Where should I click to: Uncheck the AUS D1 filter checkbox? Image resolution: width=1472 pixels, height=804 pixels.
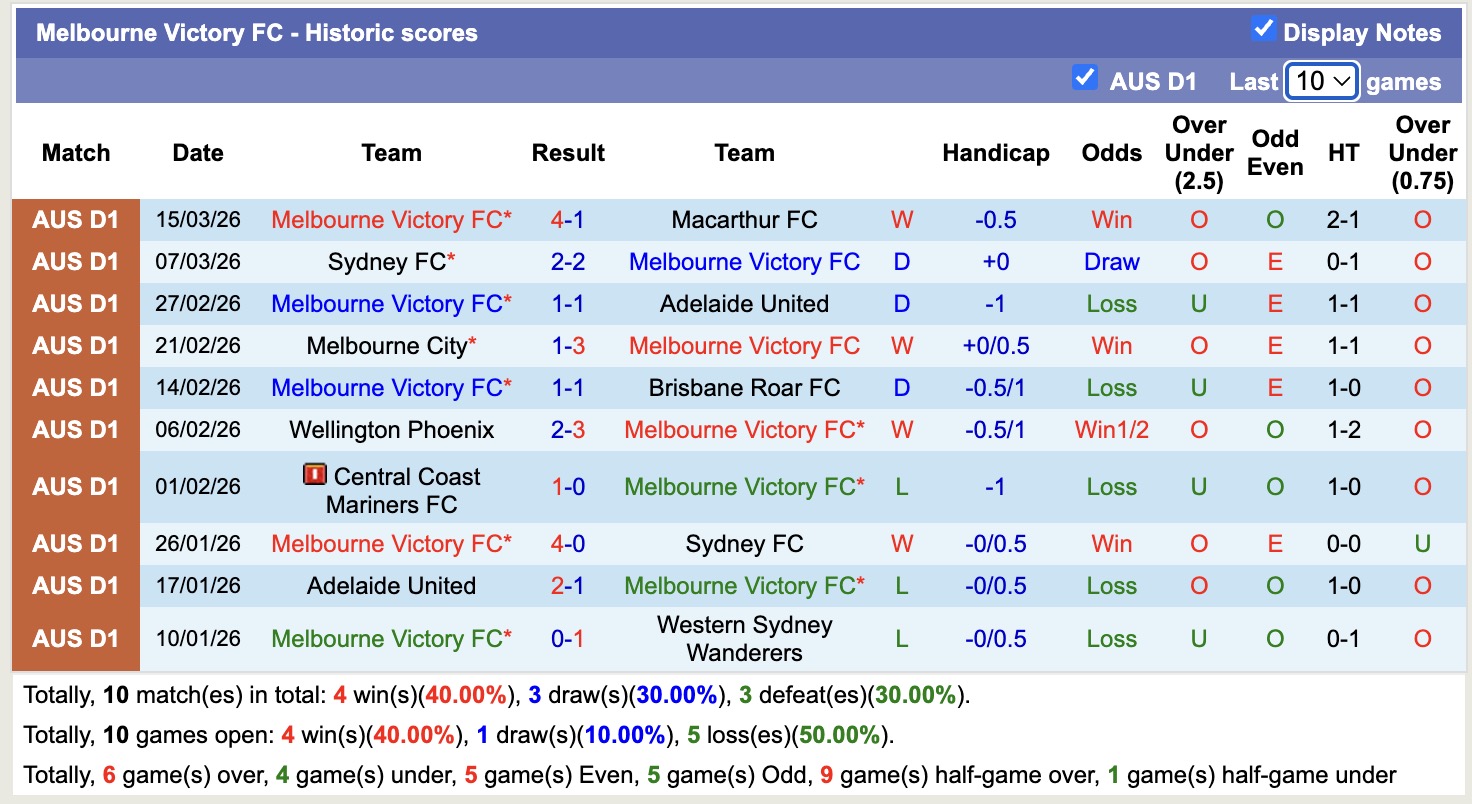pos(1084,76)
